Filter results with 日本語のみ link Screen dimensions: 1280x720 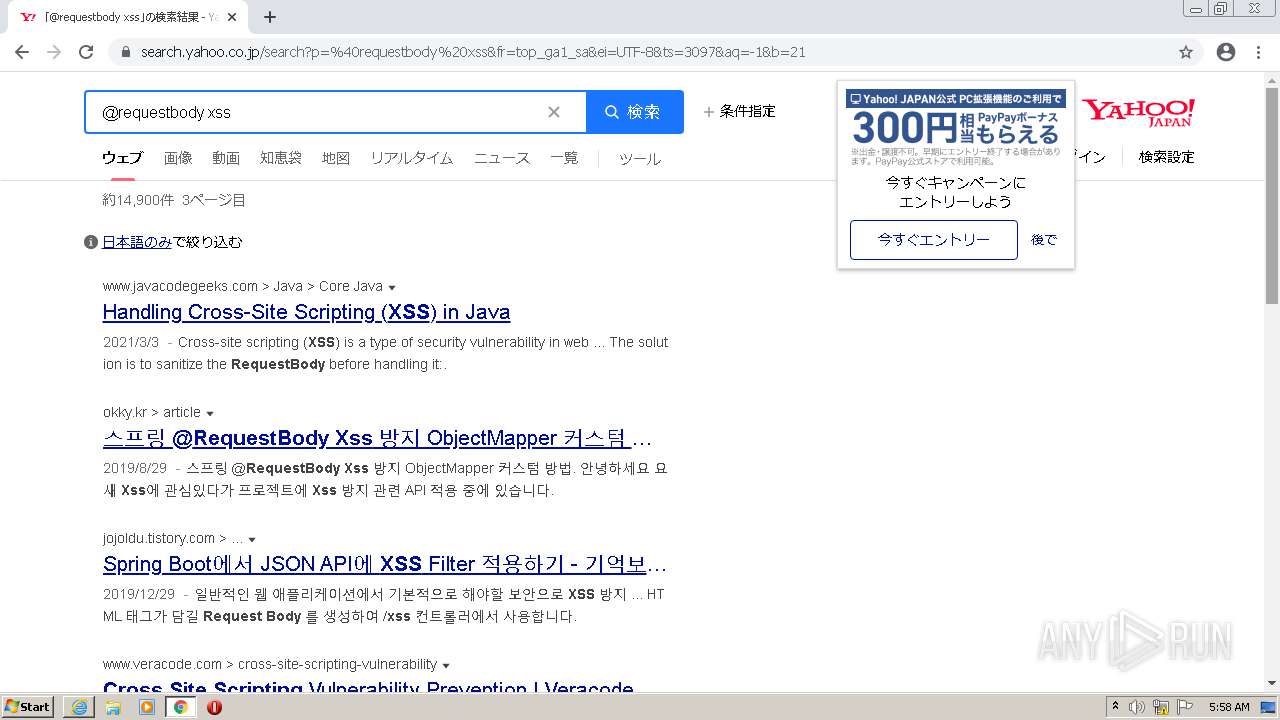pos(137,242)
